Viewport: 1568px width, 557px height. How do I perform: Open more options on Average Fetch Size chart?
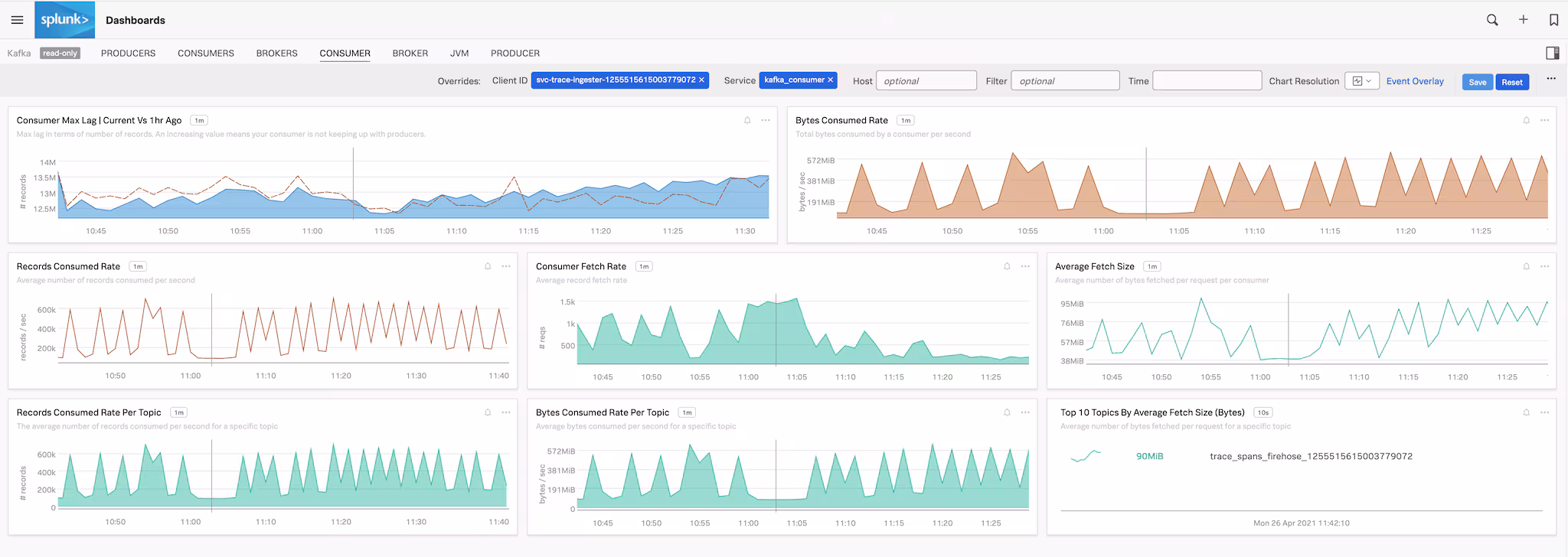tap(1544, 266)
